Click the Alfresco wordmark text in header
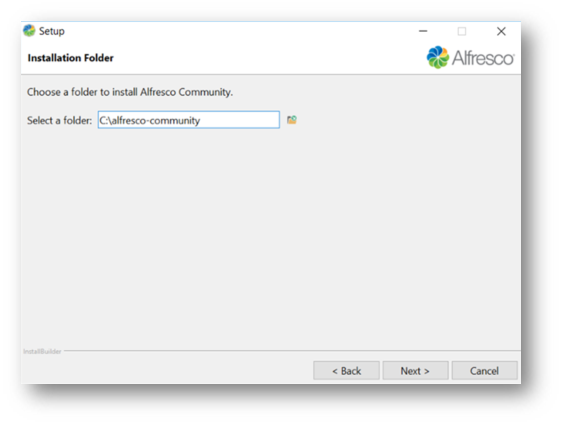 (483, 58)
